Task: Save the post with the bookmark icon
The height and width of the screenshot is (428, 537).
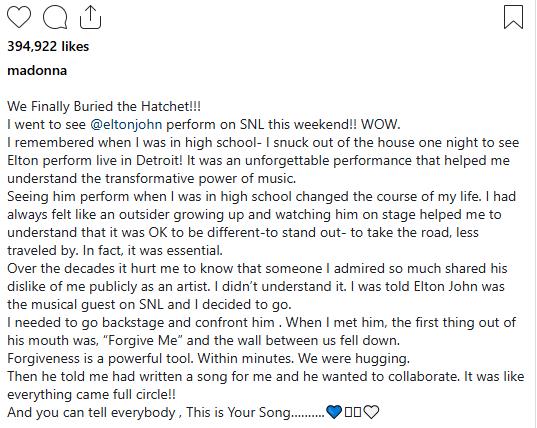Action: pos(513,17)
